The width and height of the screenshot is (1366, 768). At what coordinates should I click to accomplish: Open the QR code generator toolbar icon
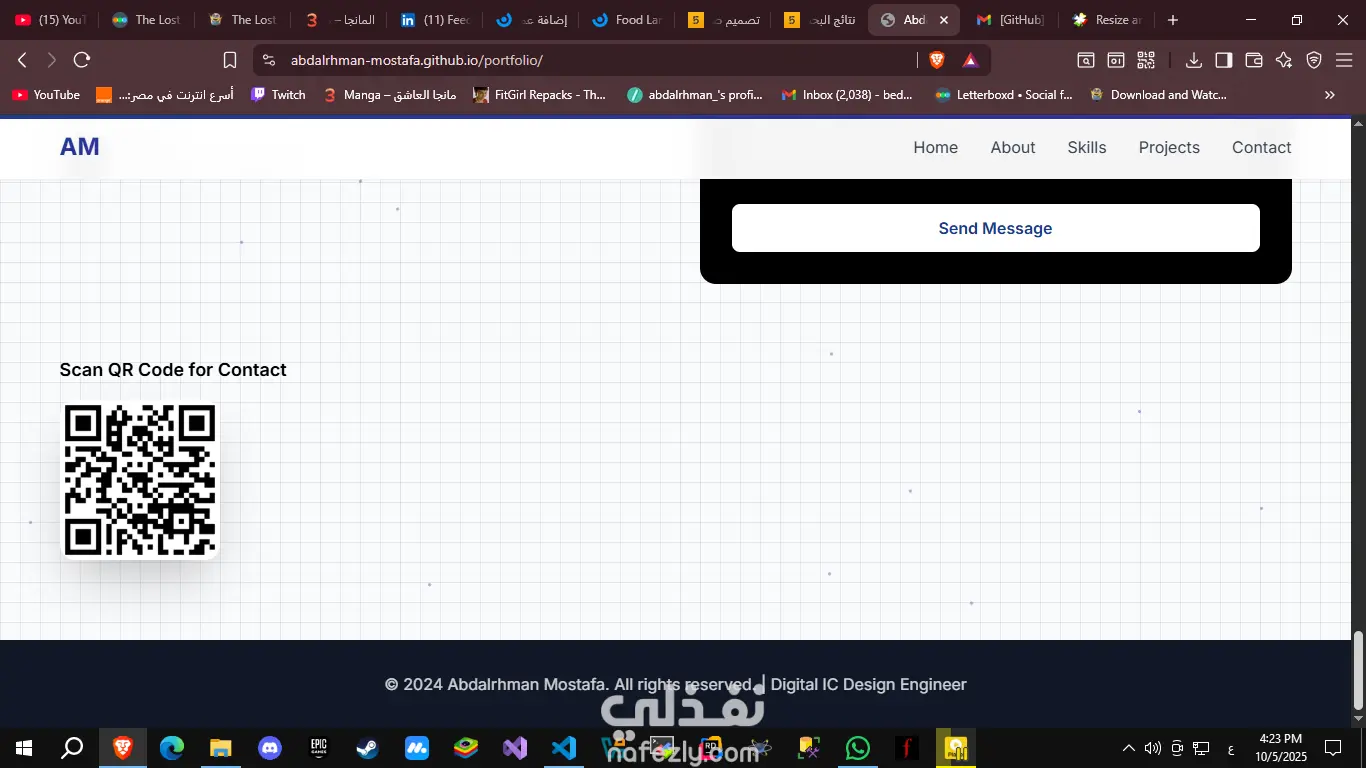1146,60
